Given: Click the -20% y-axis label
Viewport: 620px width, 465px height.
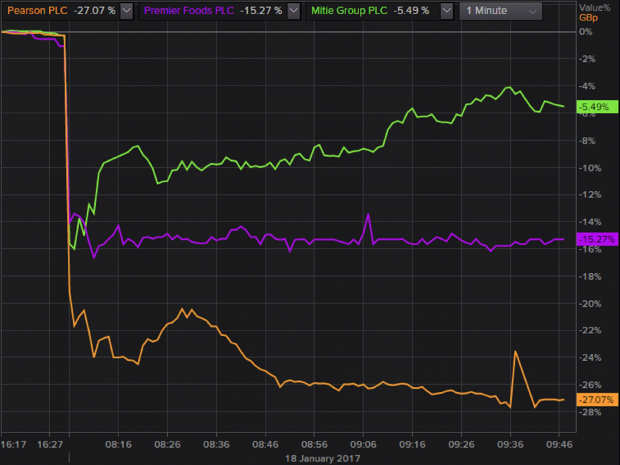Looking at the screenshot, I should pyautogui.click(x=589, y=303).
